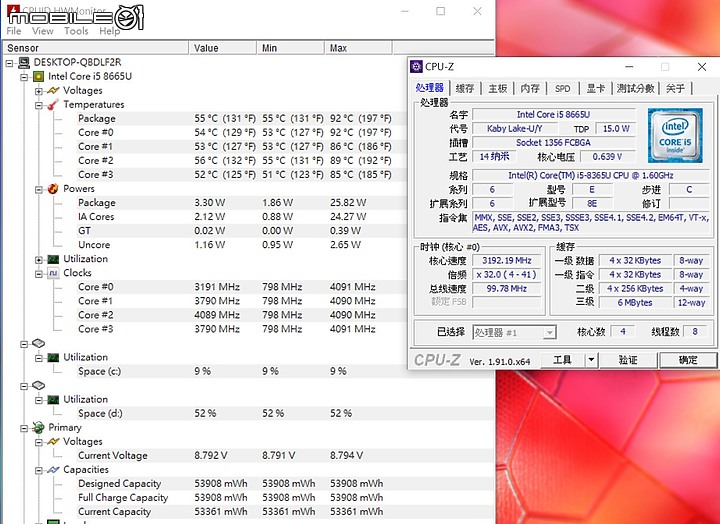
Task: Click the 确定 button in CPU-Z
Action: click(688, 360)
